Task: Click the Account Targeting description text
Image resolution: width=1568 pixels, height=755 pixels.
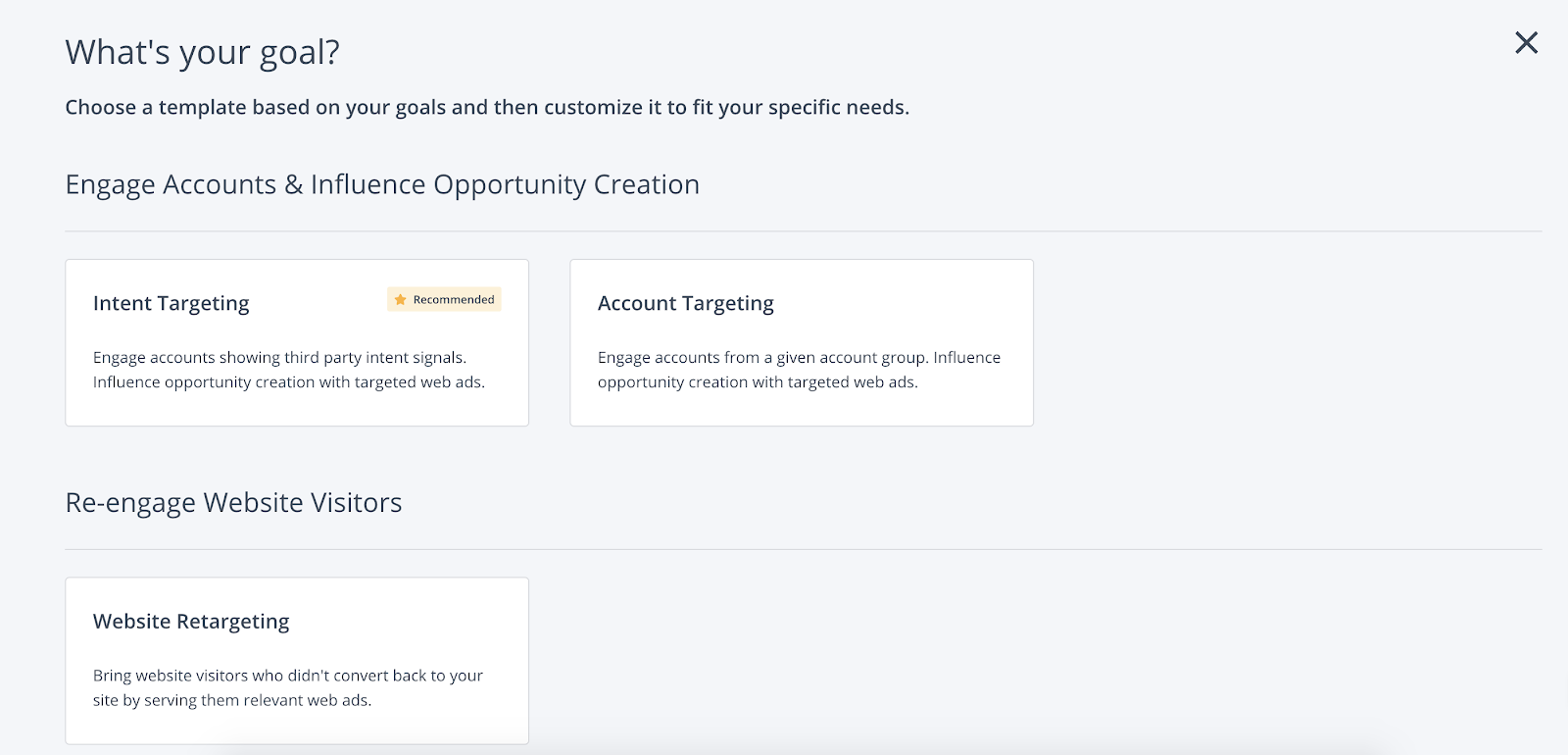Action: click(799, 370)
